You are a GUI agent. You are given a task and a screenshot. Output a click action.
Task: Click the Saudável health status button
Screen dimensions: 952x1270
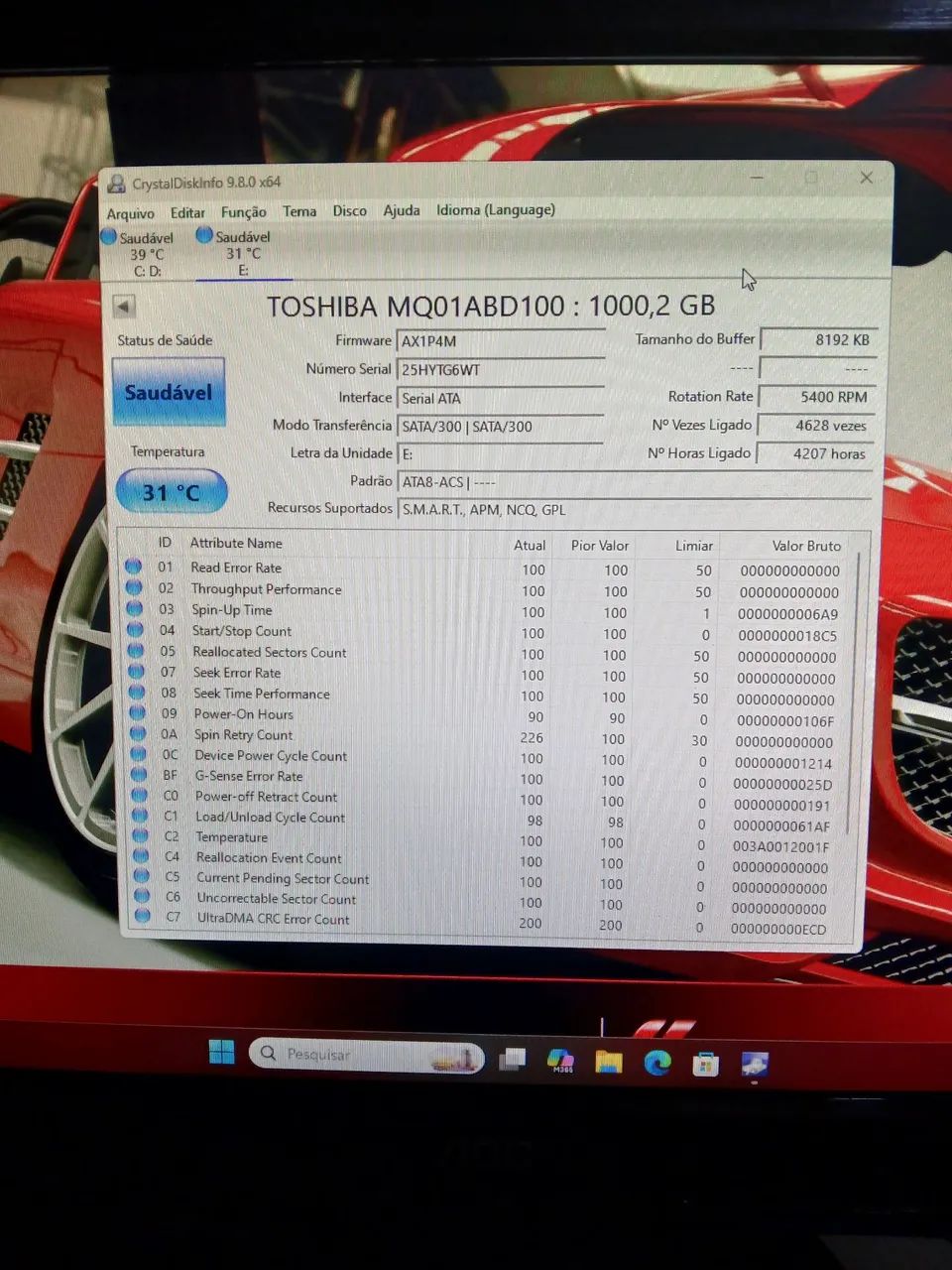169,393
